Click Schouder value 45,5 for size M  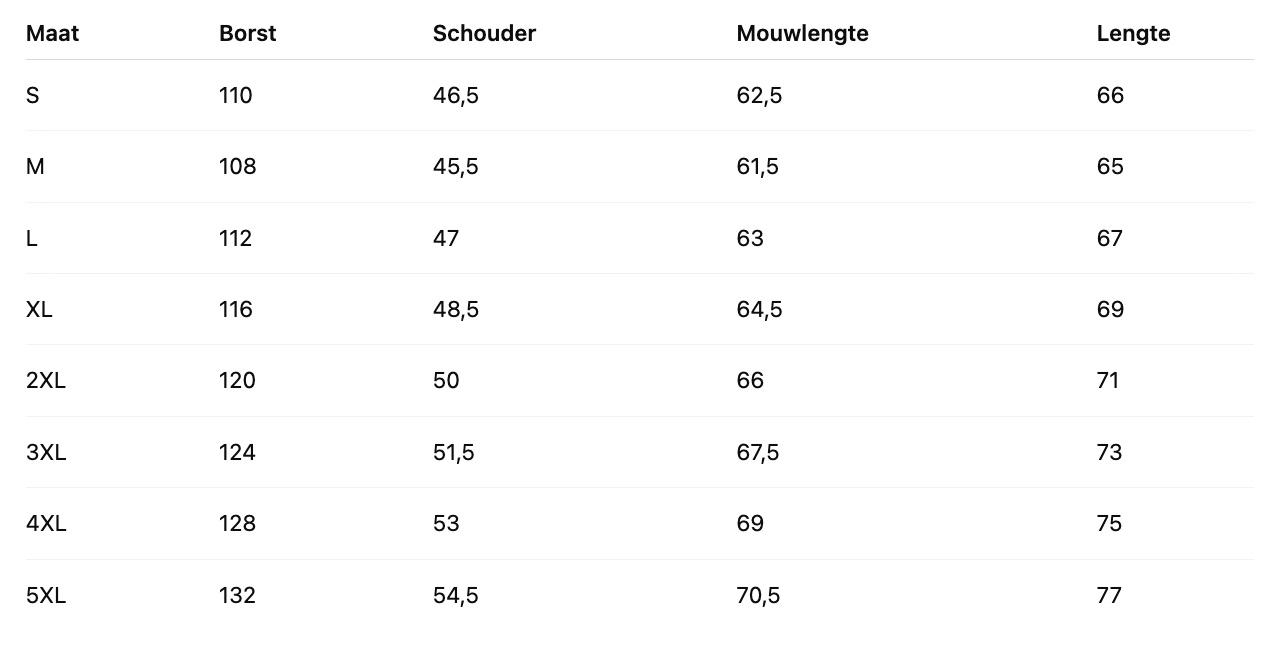455,166
